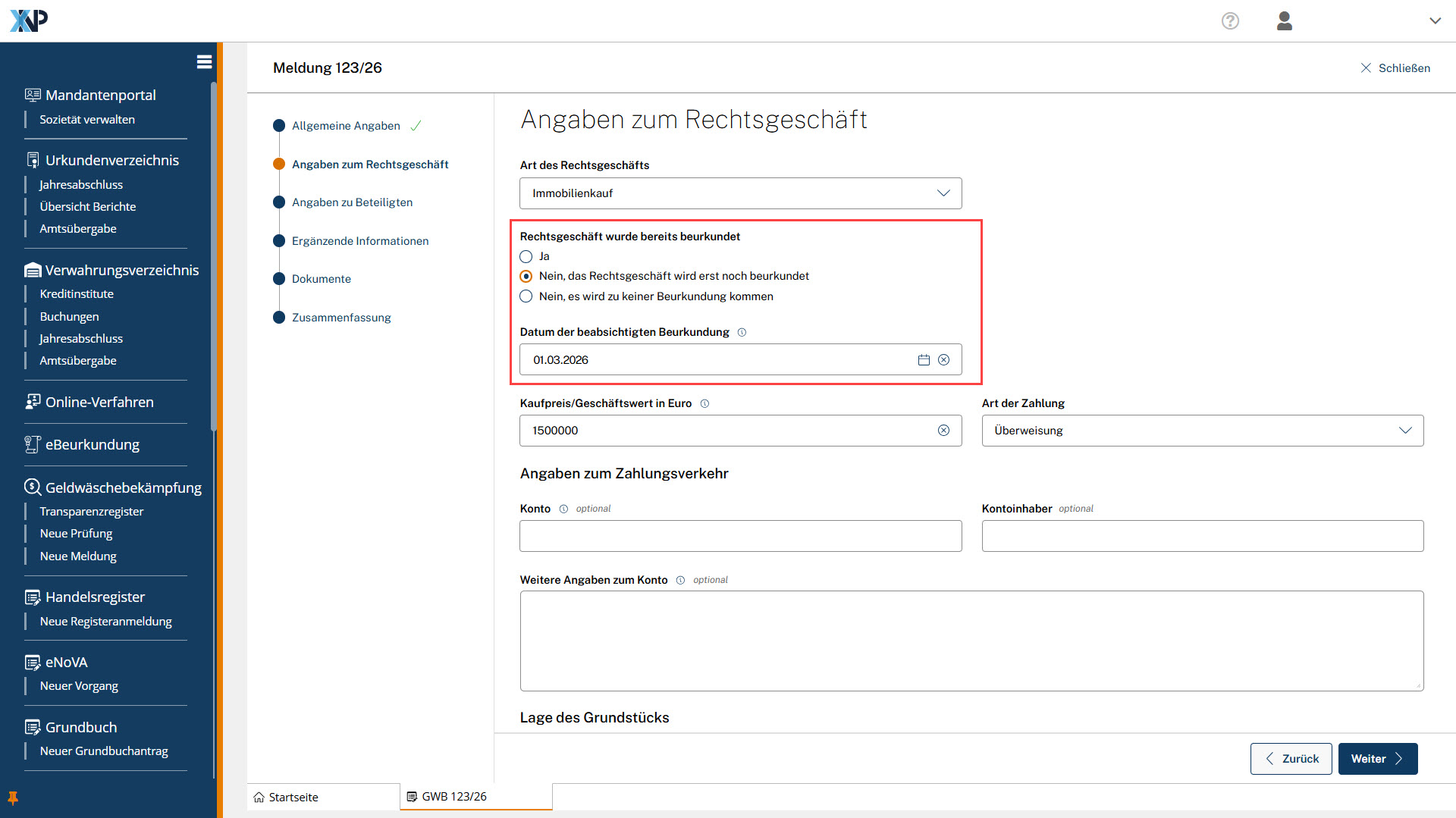
Task: Select the 'Ja' radio option
Action: click(x=526, y=257)
